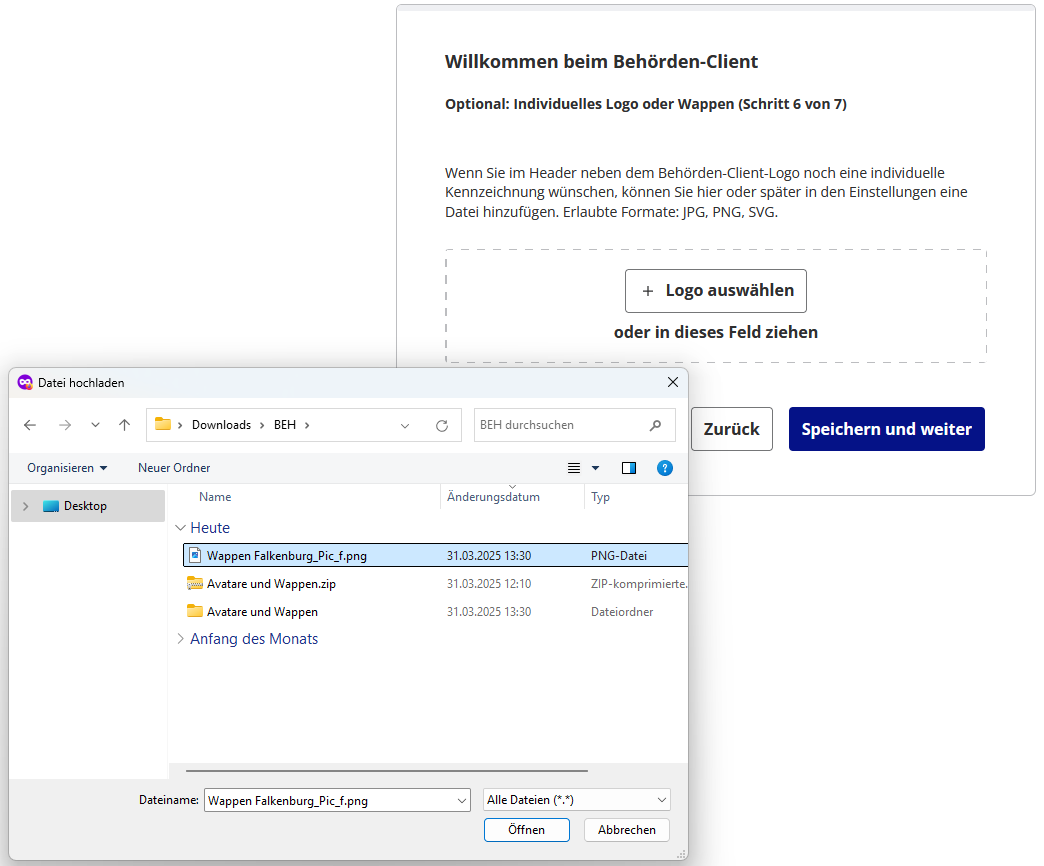Viewport: 1044px width, 866px height.
Task: Click the BEH durchsuchen search field
Action: 560,425
